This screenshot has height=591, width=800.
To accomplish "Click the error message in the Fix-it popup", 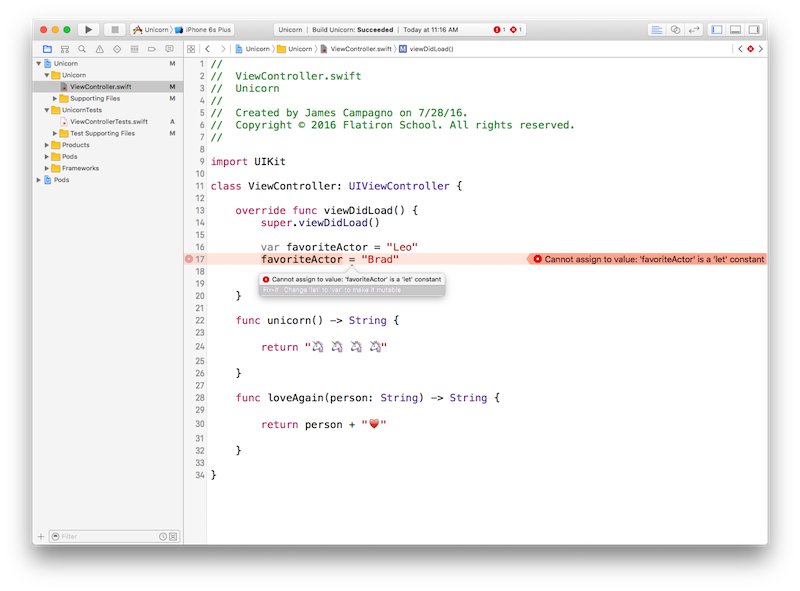I will tap(352, 279).
